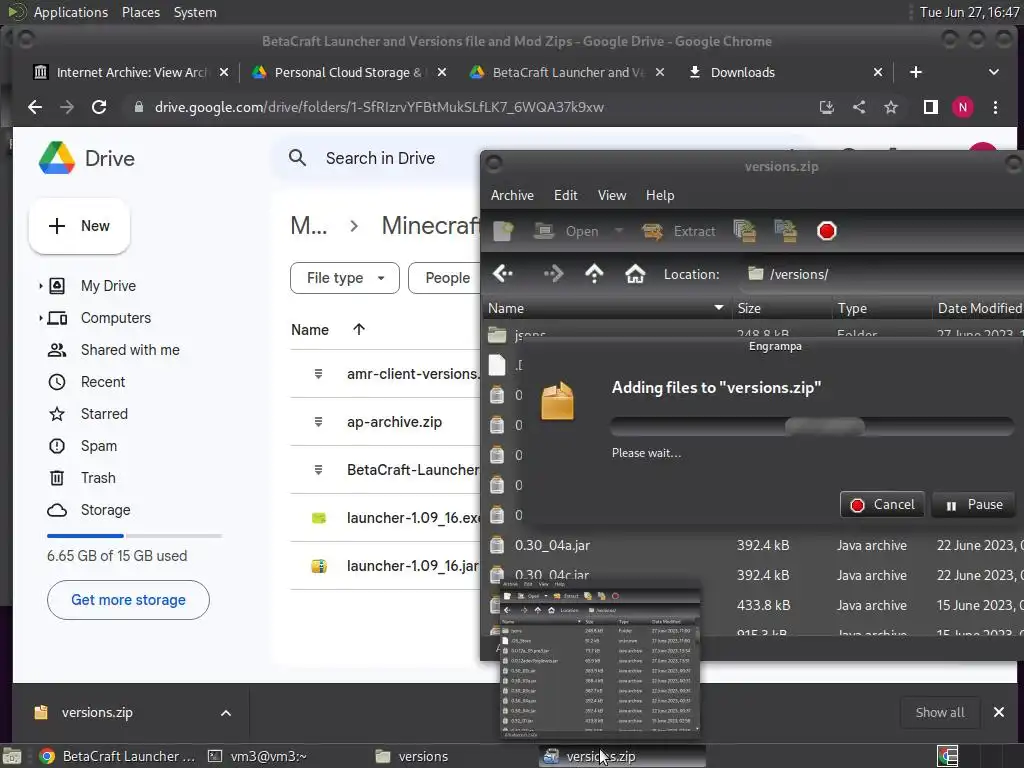
Task: Open dropdown arrow next to Open button
Action: tap(618, 231)
